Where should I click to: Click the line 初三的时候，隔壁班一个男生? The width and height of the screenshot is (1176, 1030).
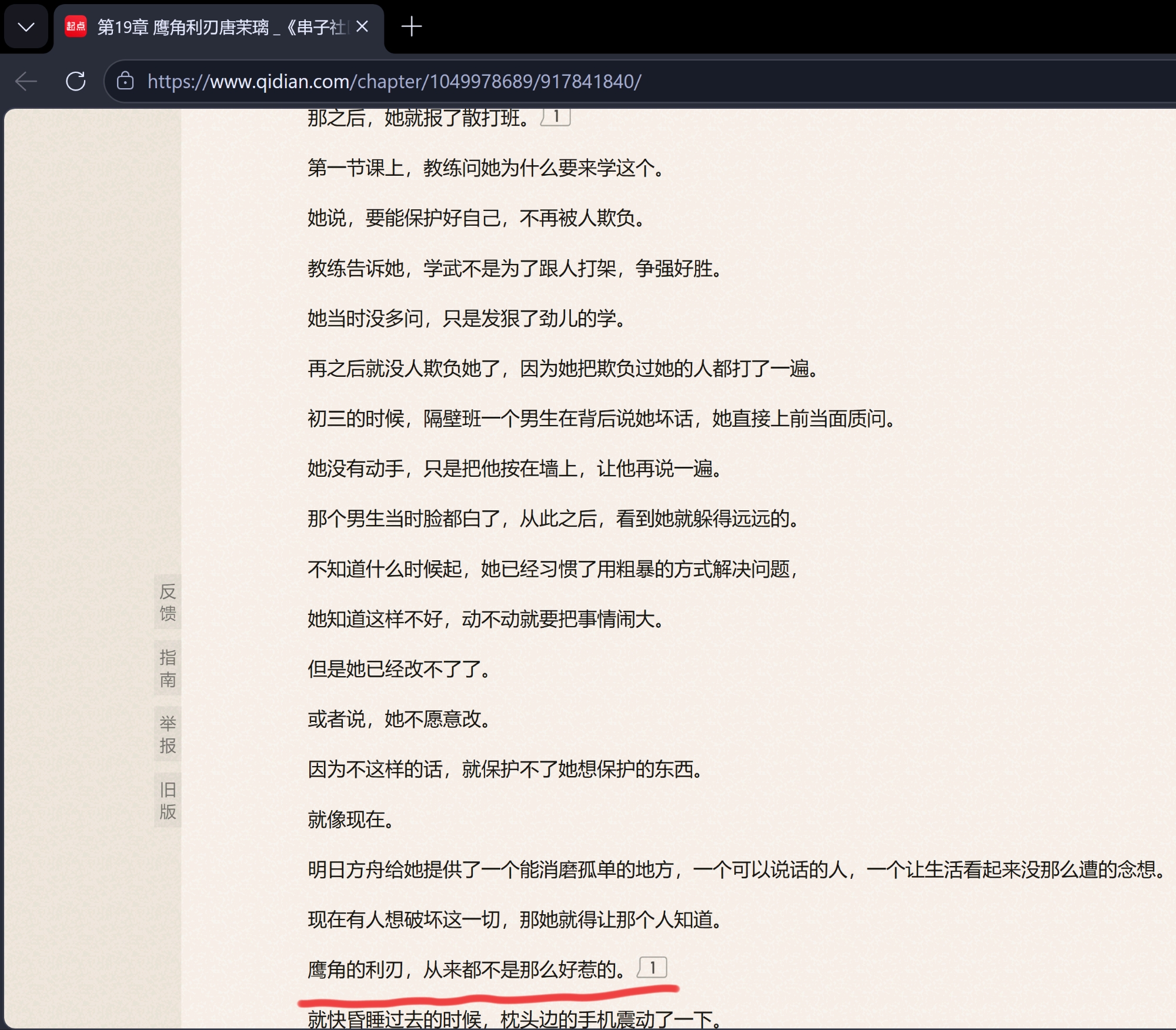[603, 419]
